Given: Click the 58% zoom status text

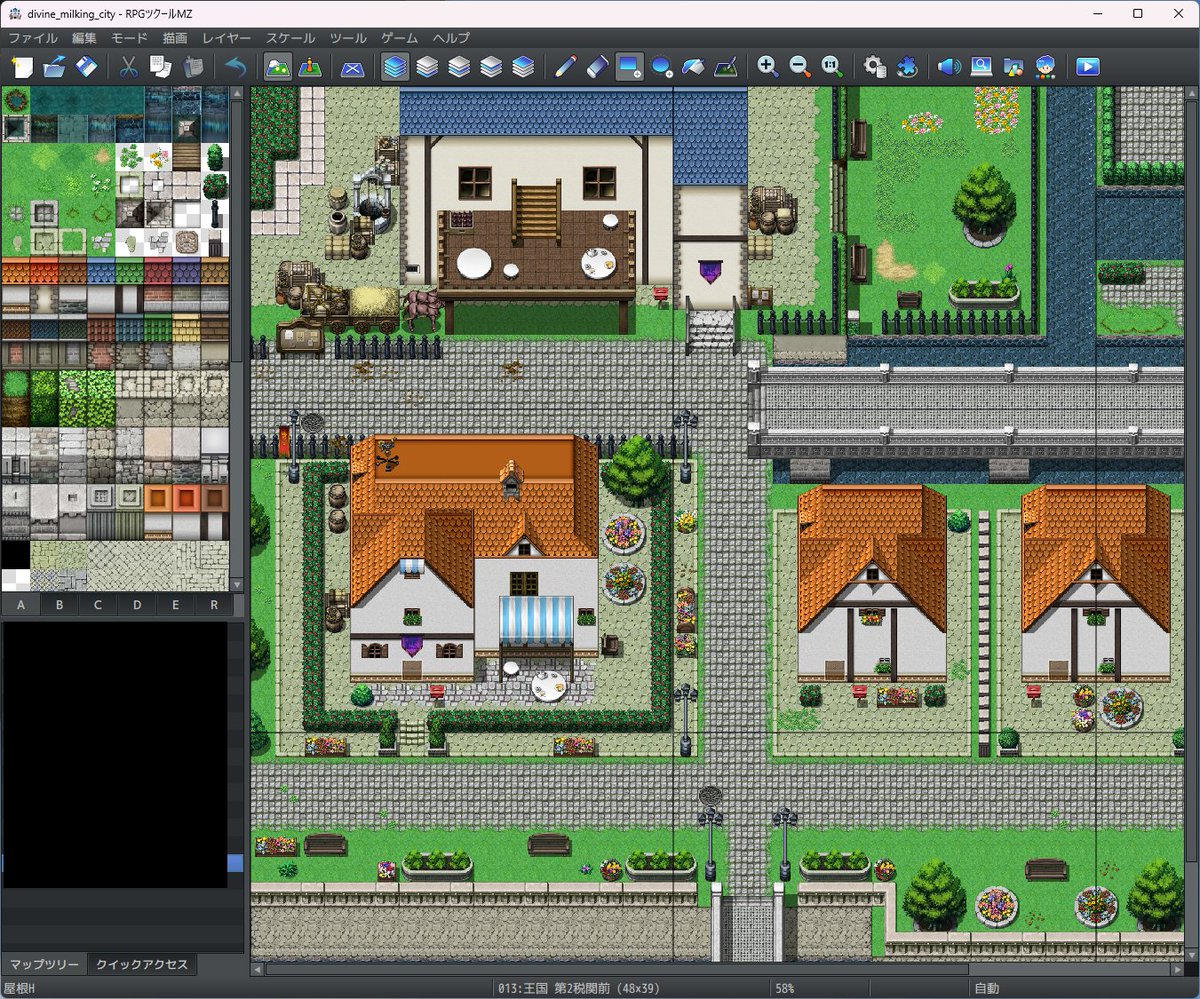Looking at the screenshot, I should tap(784, 989).
